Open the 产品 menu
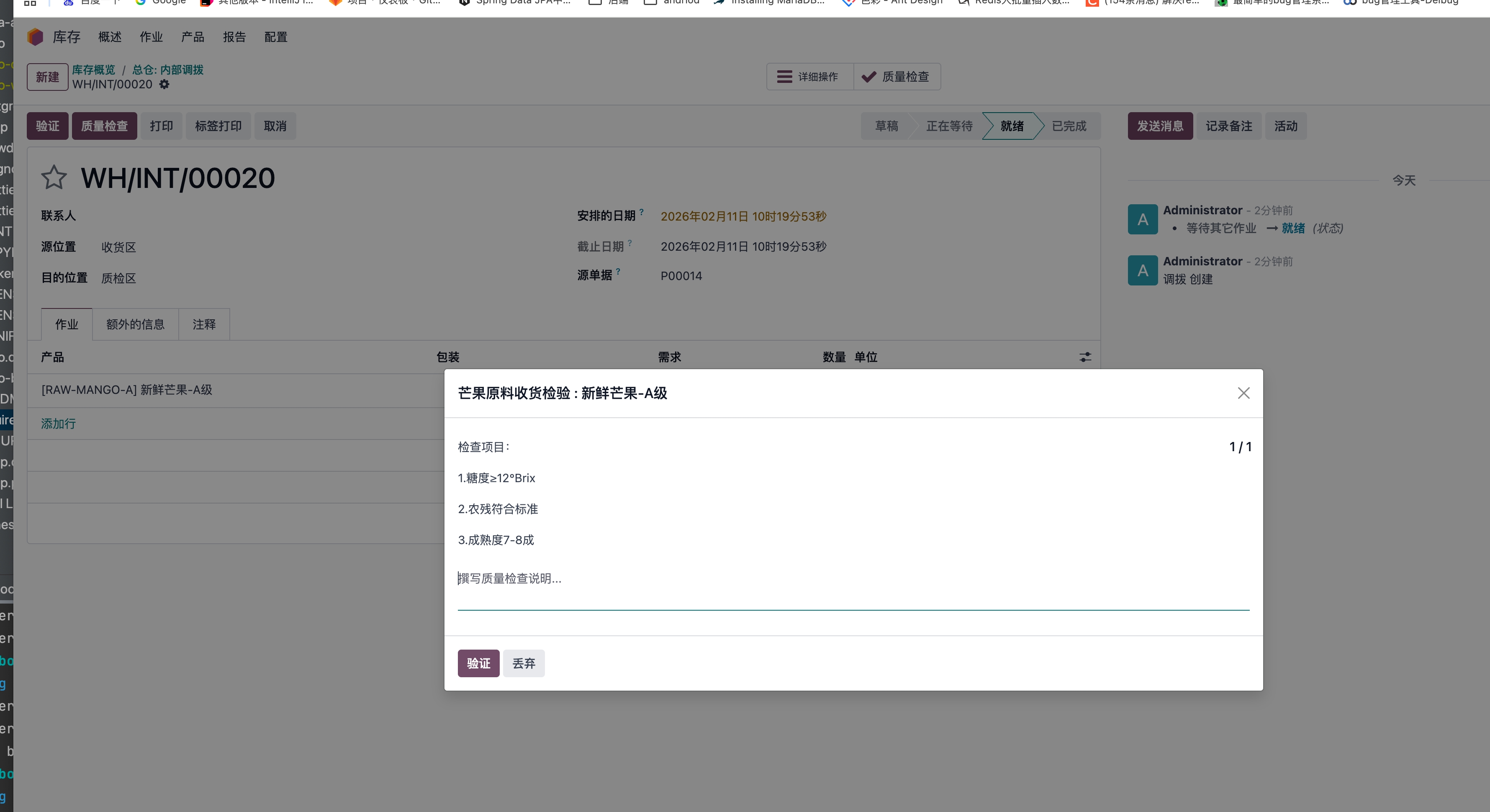 pyautogui.click(x=193, y=37)
